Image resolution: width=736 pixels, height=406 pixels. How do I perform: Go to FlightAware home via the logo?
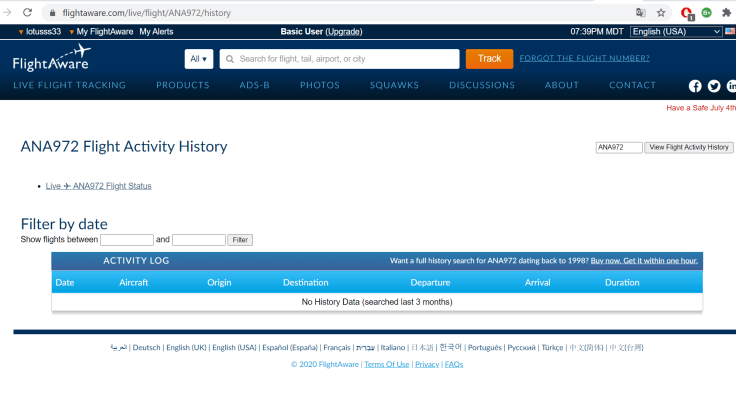pos(52,58)
